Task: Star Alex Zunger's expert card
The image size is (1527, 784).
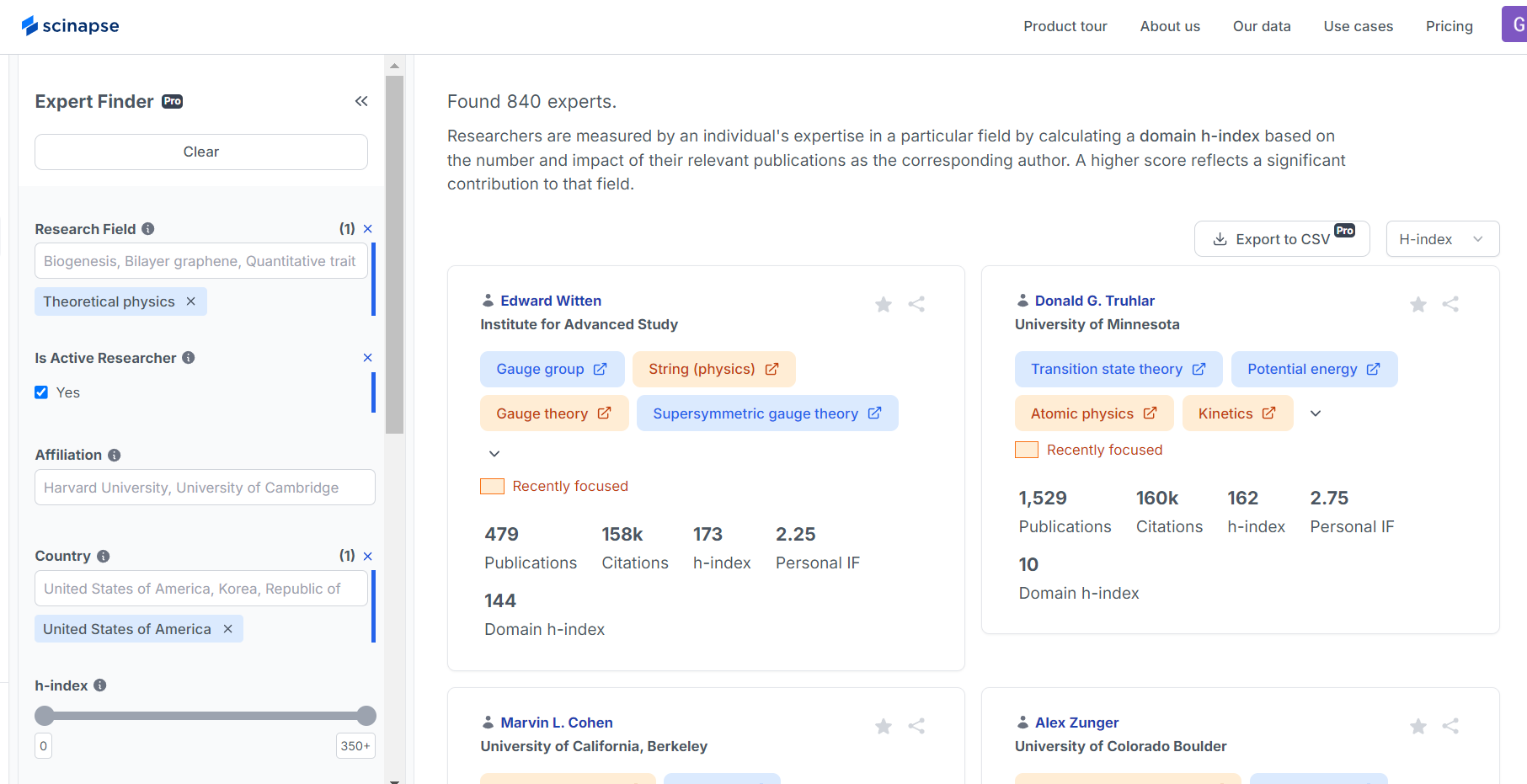Action: tap(1418, 726)
